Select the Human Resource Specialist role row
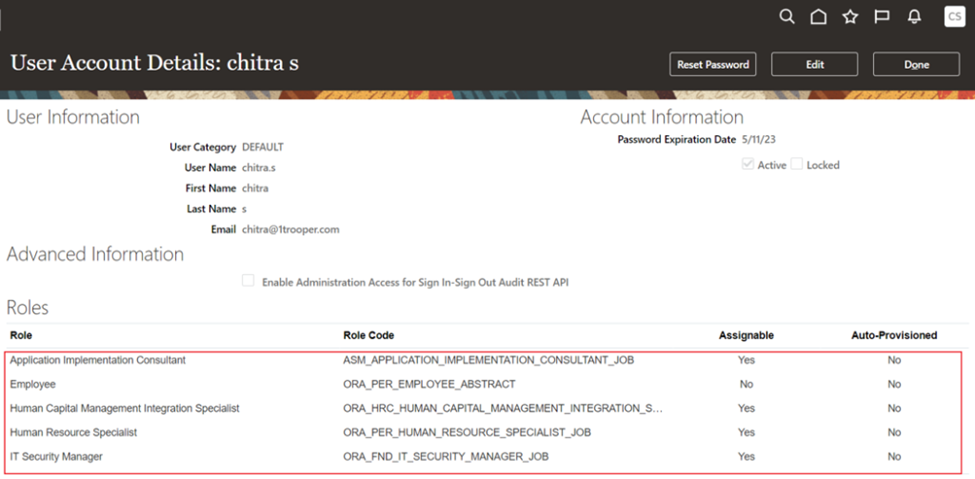The image size is (975, 479). pos(73,432)
